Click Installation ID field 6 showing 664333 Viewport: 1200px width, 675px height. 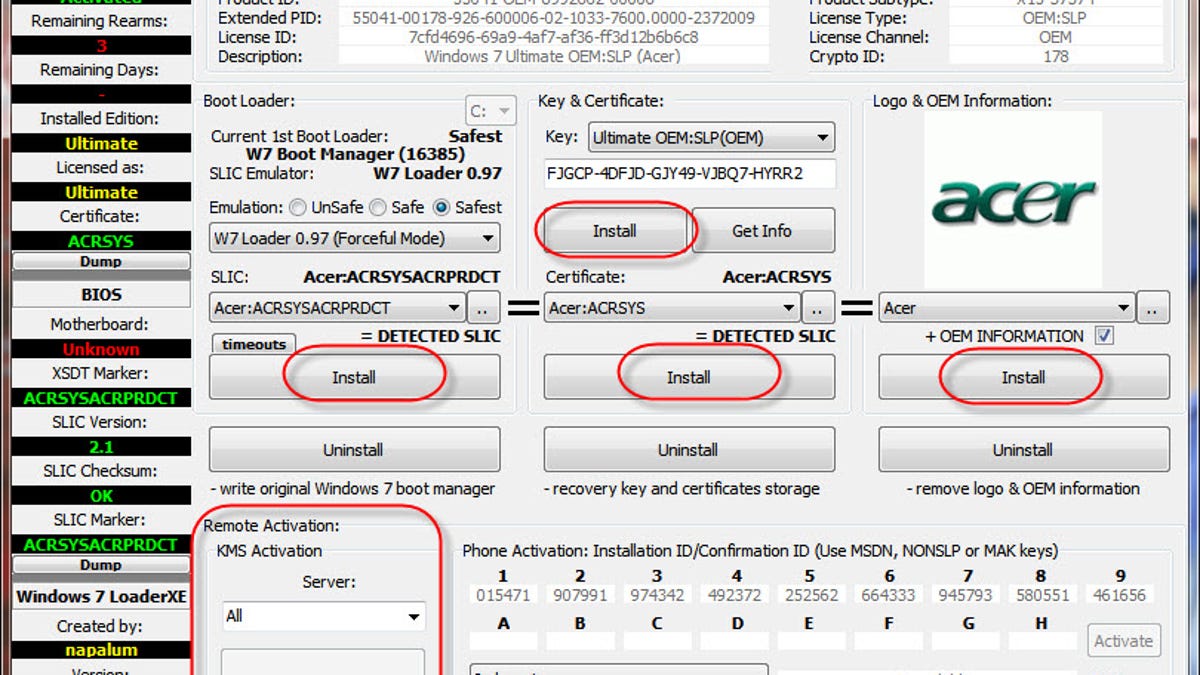[x=890, y=594]
